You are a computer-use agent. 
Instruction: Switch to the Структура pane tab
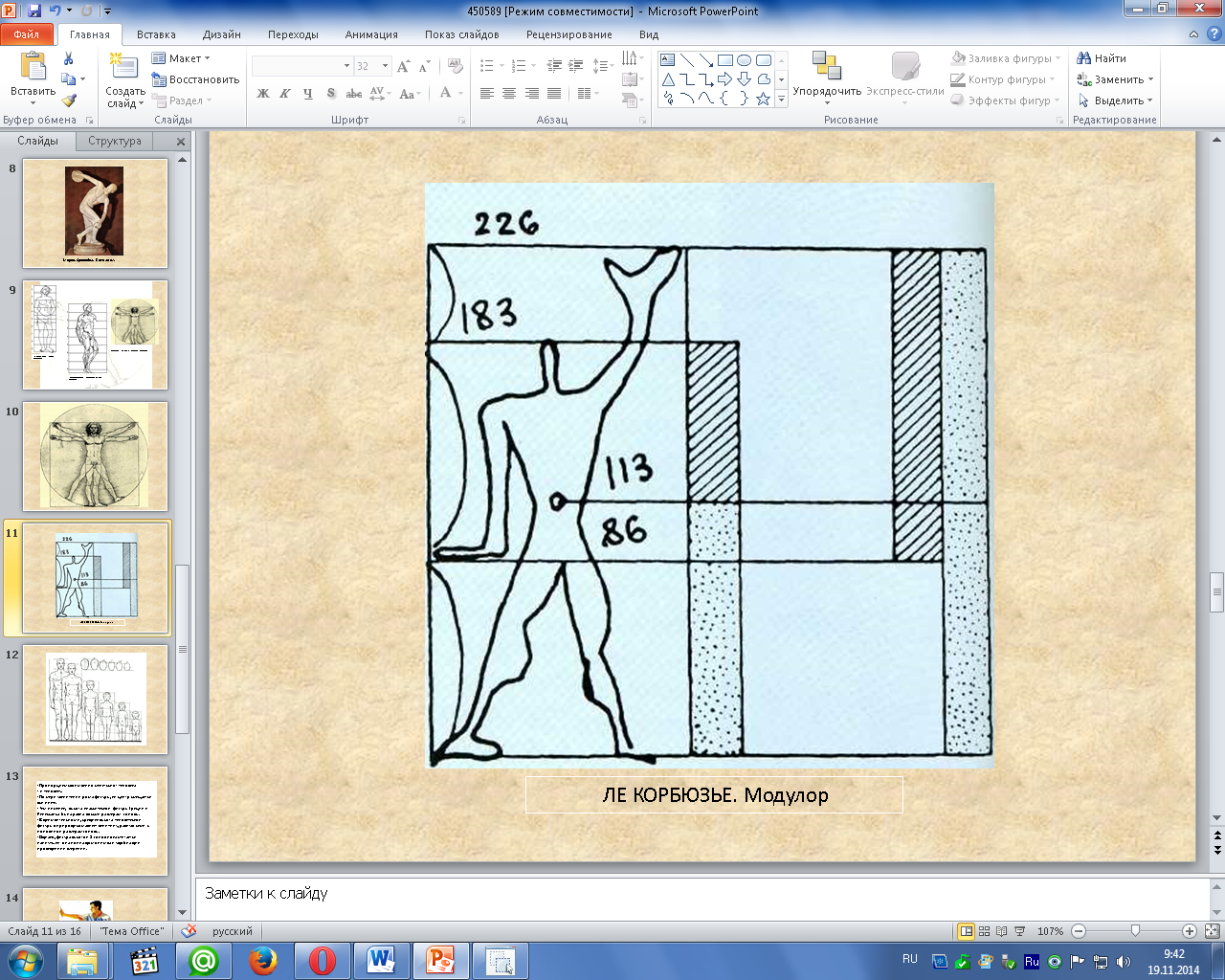coord(115,141)
